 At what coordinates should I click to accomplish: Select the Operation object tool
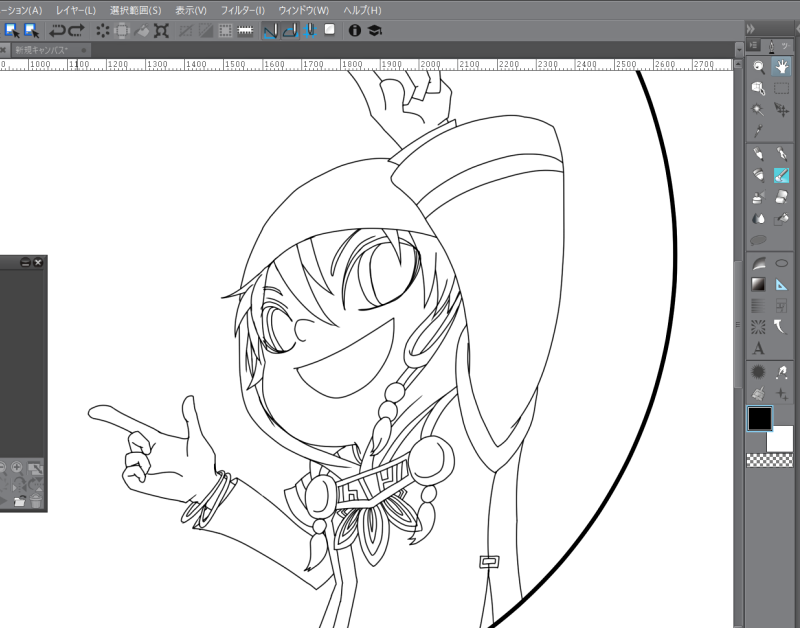tap(759, 89)
